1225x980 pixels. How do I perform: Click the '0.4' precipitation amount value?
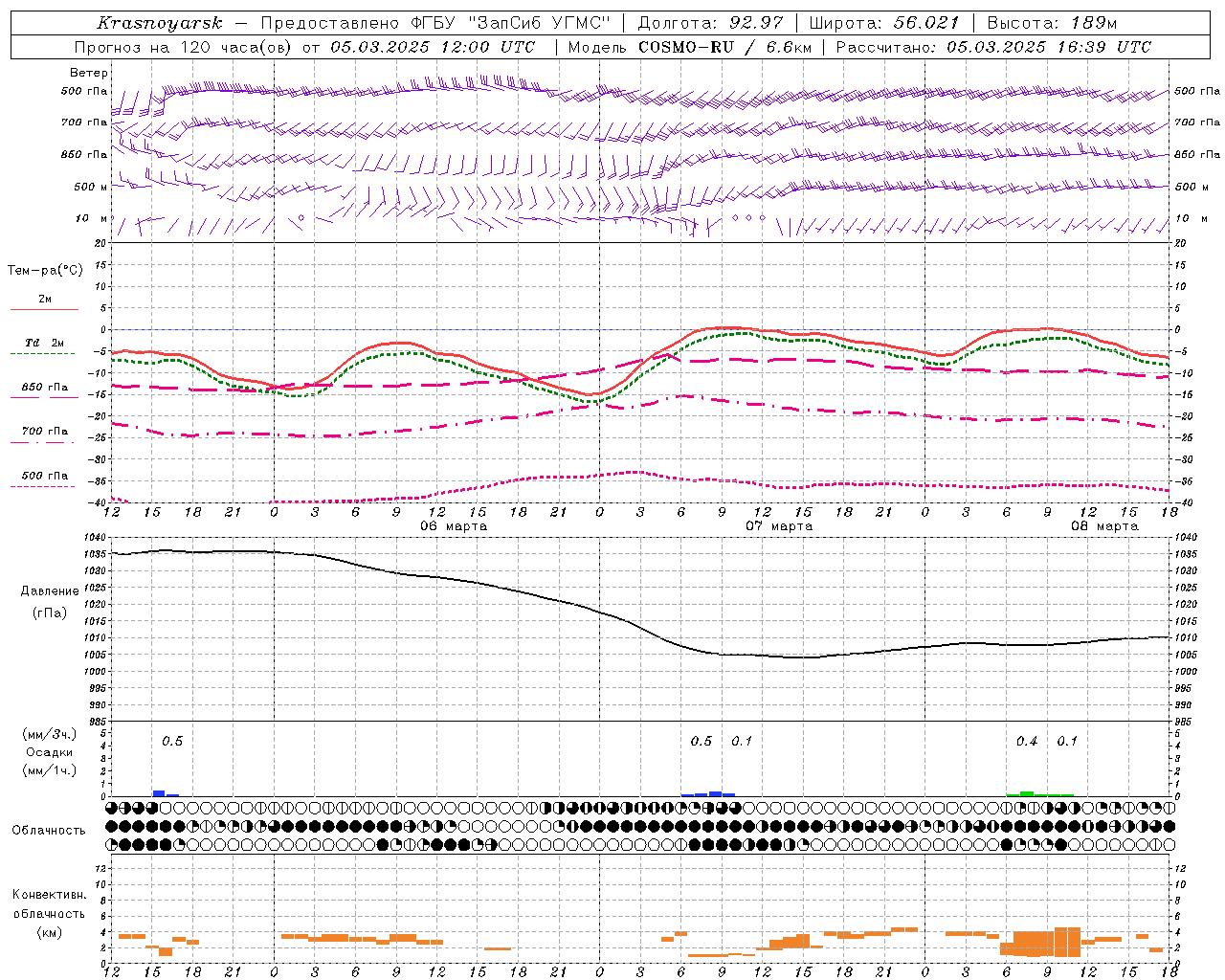coord(1027,741)
